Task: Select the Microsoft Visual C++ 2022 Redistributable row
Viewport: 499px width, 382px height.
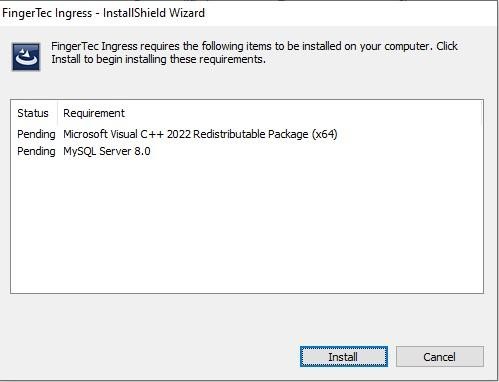Action: click(247, 134)
